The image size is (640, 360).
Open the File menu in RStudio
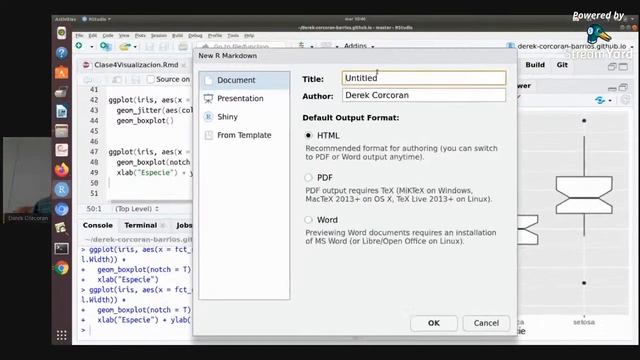coord(79,36)
